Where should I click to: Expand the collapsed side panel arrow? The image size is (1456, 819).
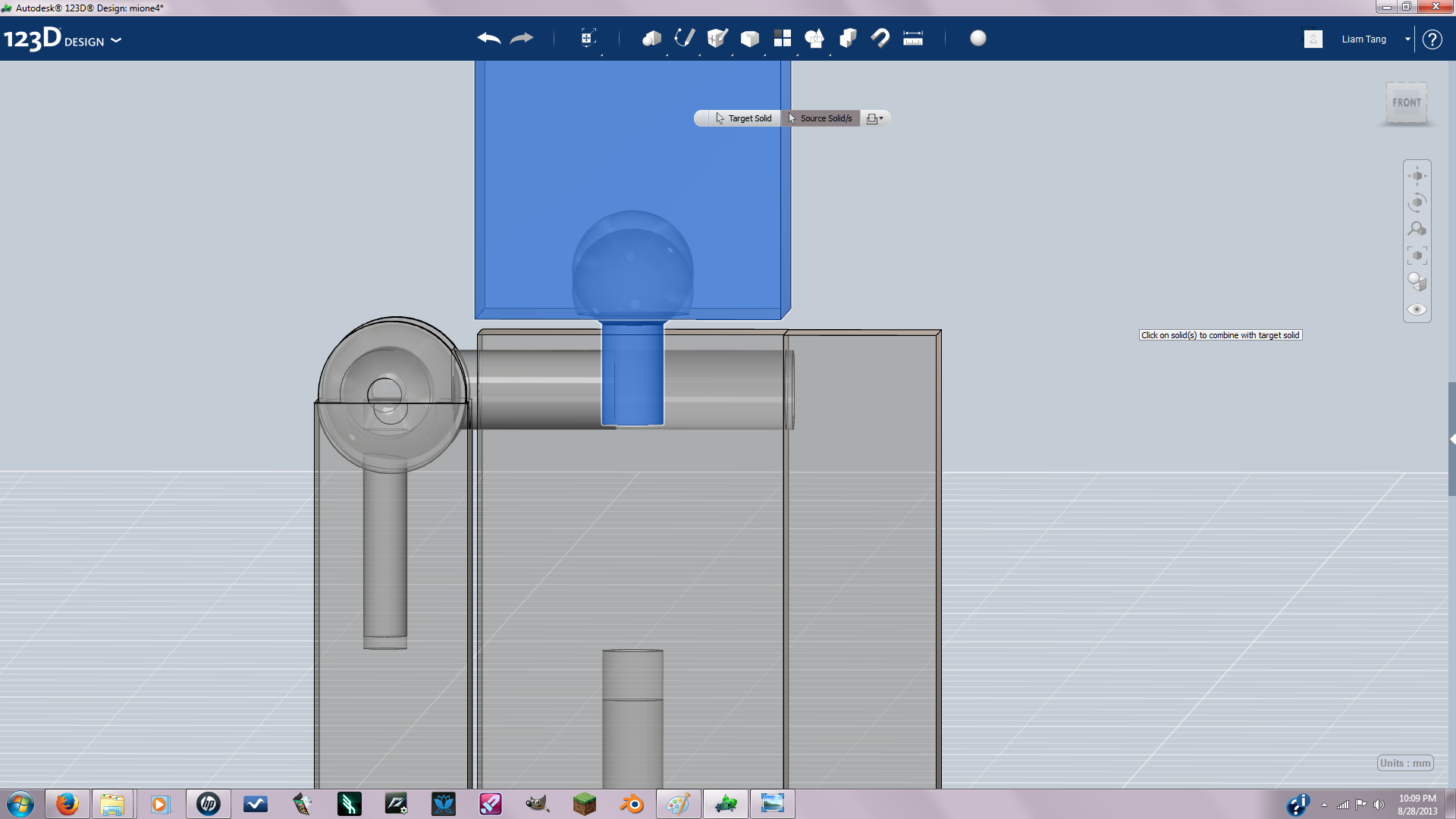(1452, 439)
